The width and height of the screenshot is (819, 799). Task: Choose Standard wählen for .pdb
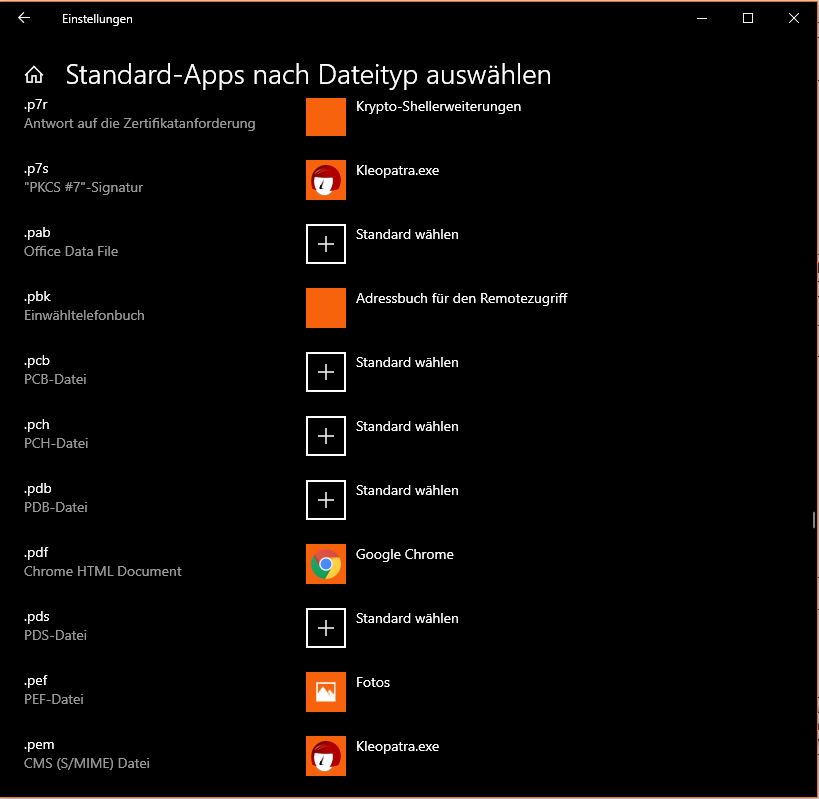point(407,490)
